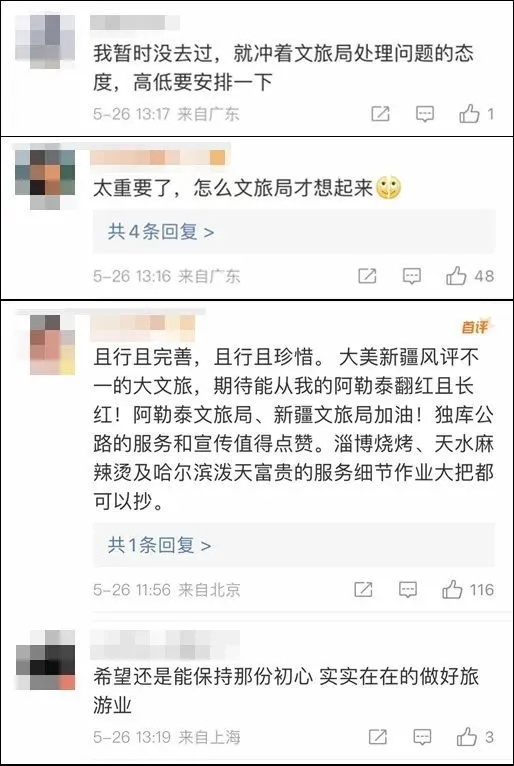Open reply bubble on 13:19 Shanghai comment
Image resolution: width=514 pixels, height=766 pixels.
tap(422, 737)
